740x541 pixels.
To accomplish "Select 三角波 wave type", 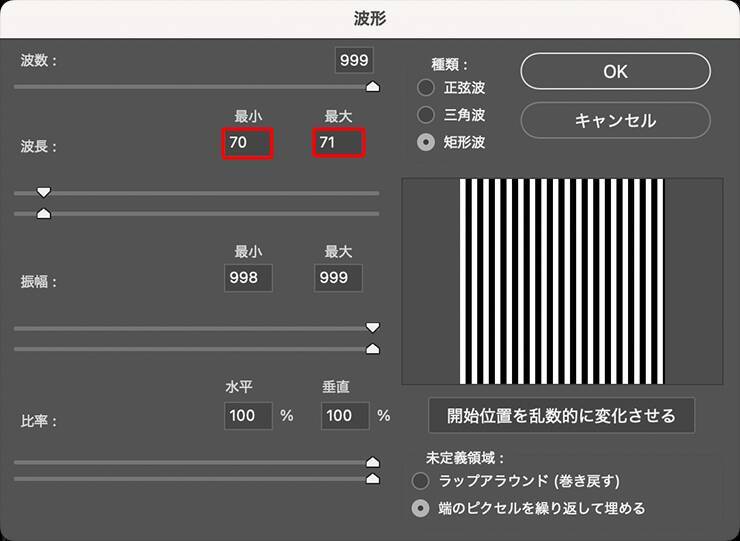I will click(426, 114).
